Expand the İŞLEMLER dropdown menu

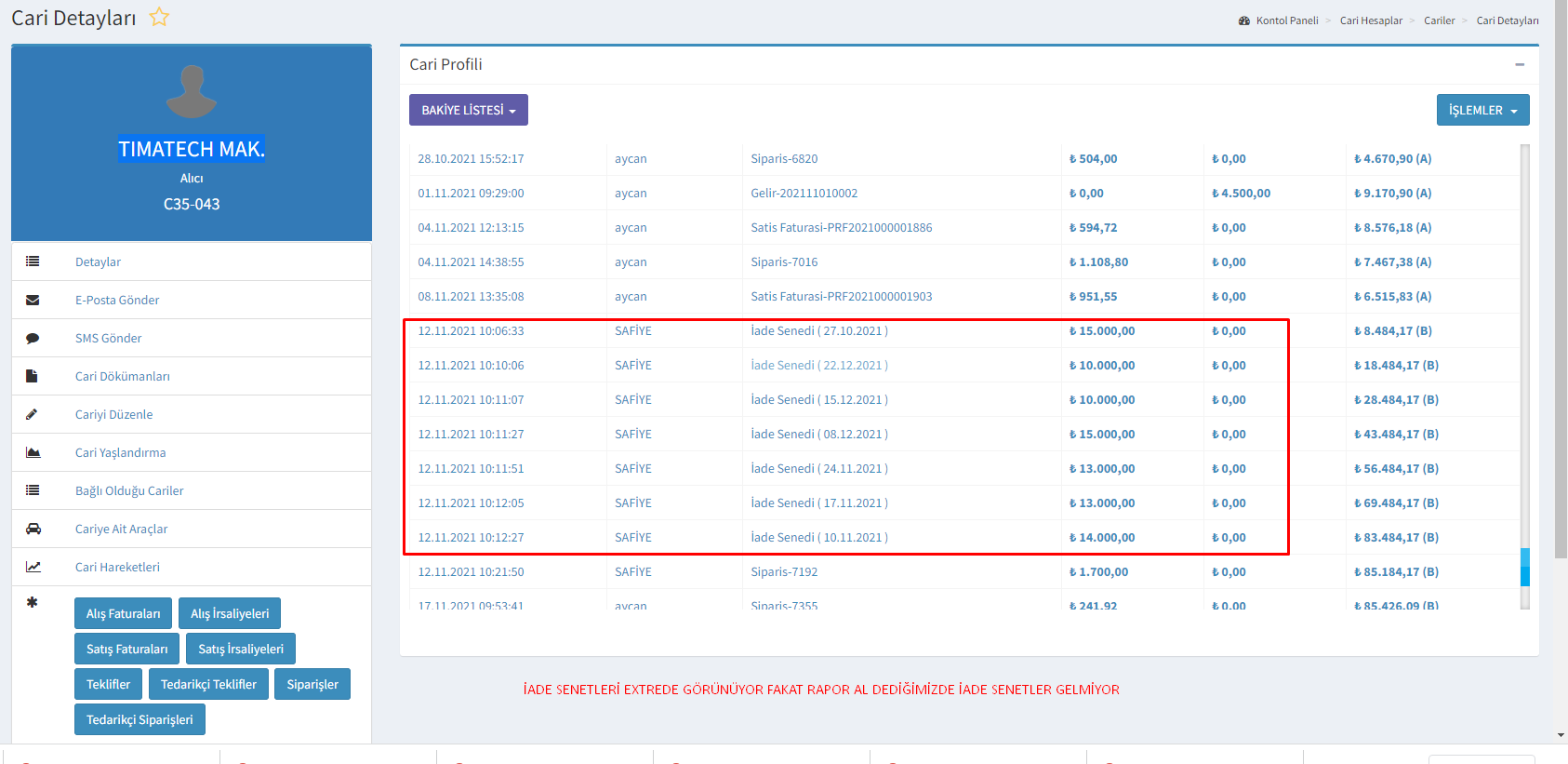click(x=1482, y=110)
